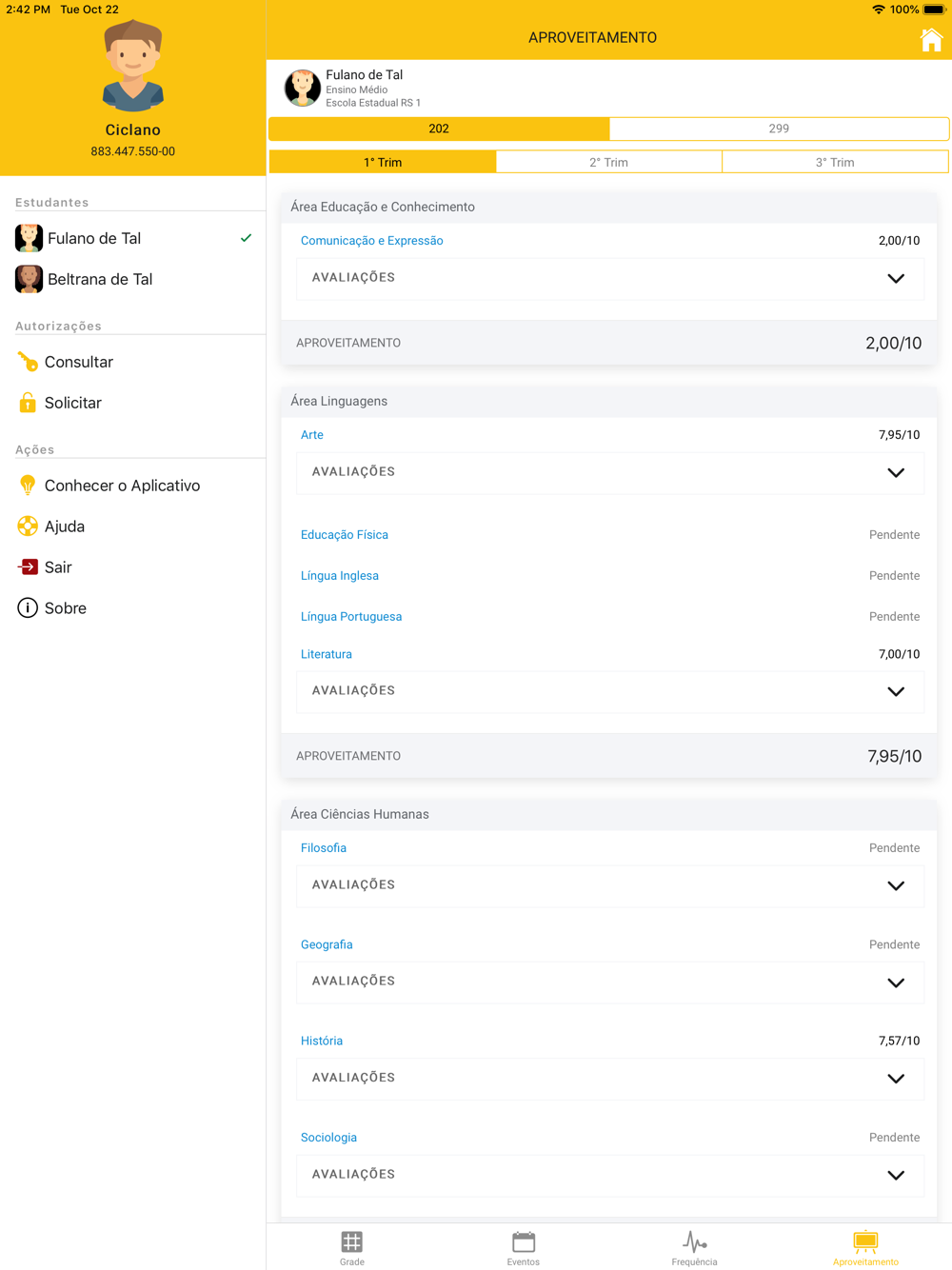Image resolution: width=952 pixels, height=1270 pixels.
Task: Click the Sobre info icon
Action: point(28,608)
